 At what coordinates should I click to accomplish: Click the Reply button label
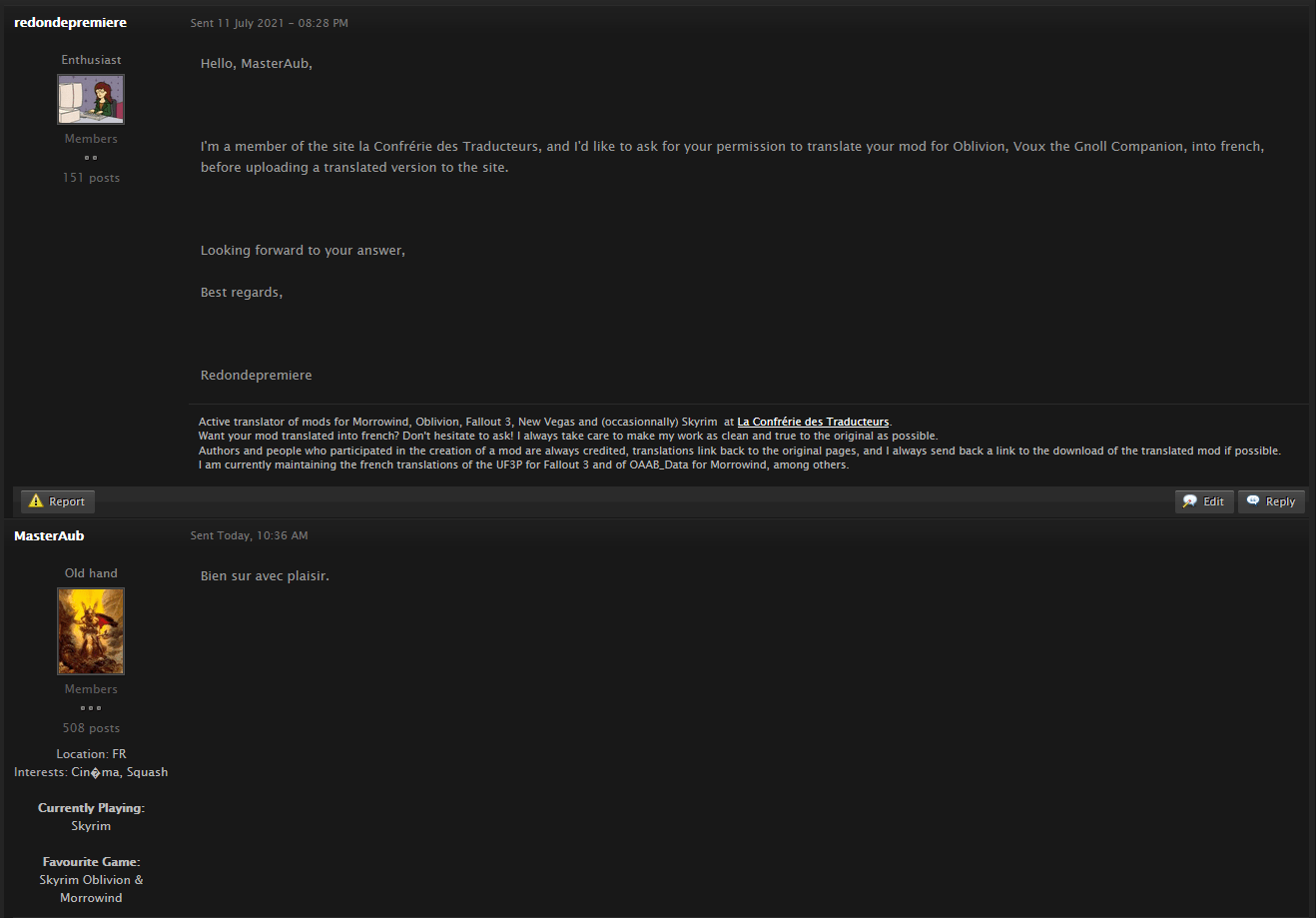(x=1280, y=501)
